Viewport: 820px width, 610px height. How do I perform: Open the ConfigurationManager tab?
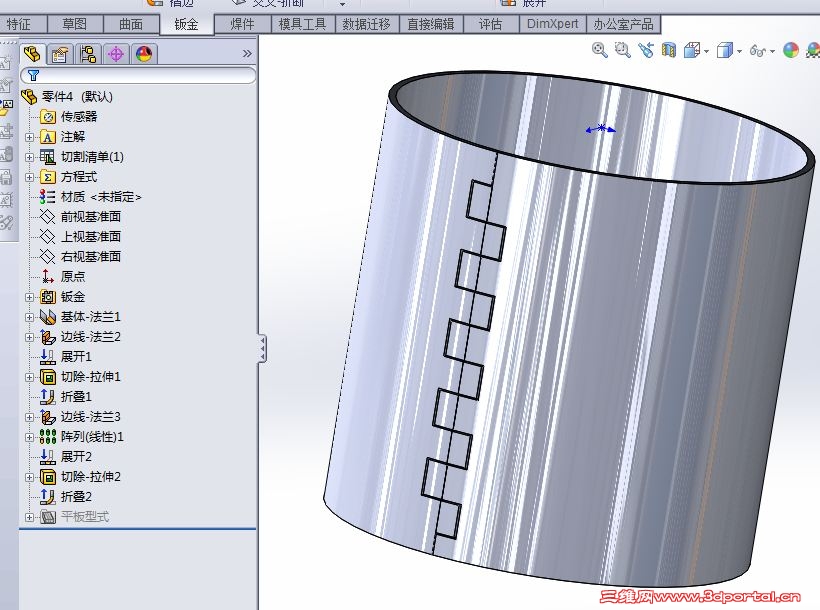88,54
